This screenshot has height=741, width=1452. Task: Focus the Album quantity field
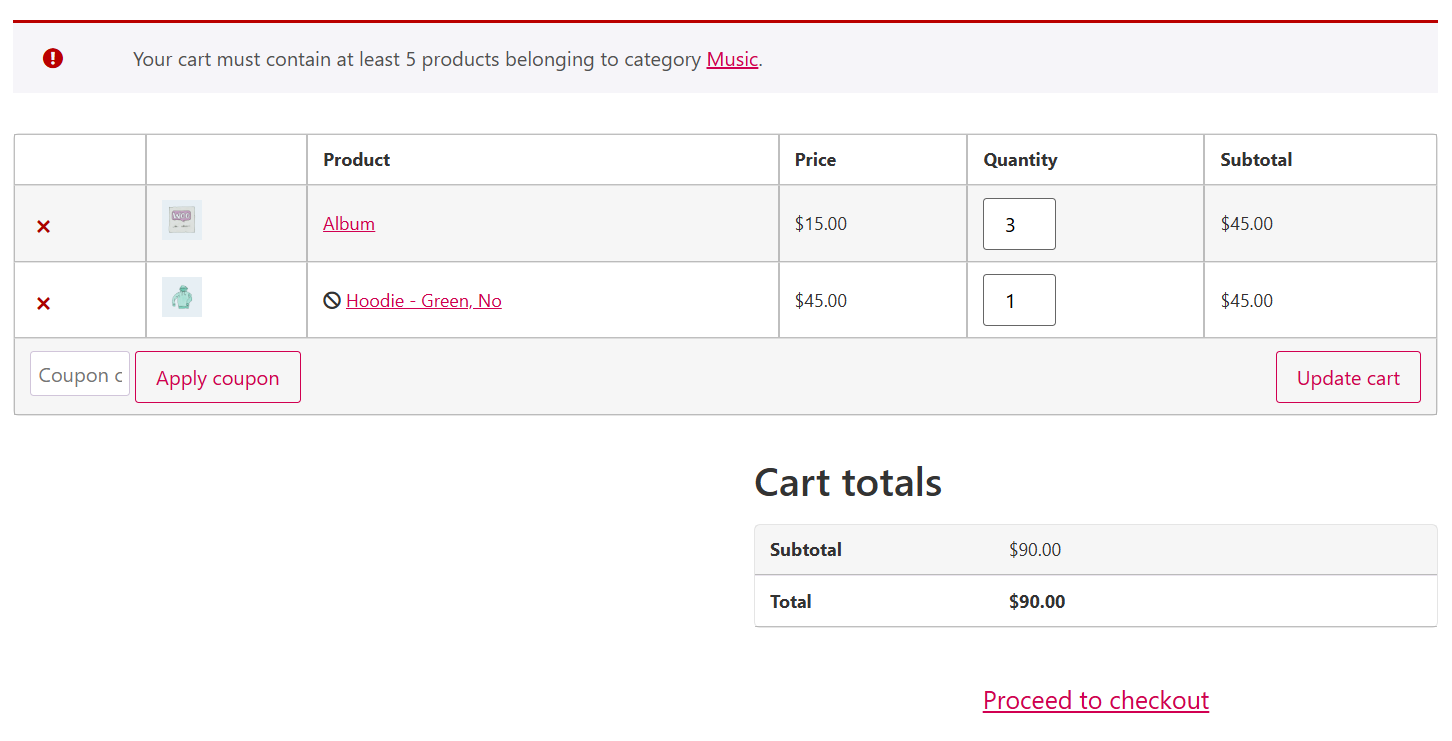tap(1019, 224)
